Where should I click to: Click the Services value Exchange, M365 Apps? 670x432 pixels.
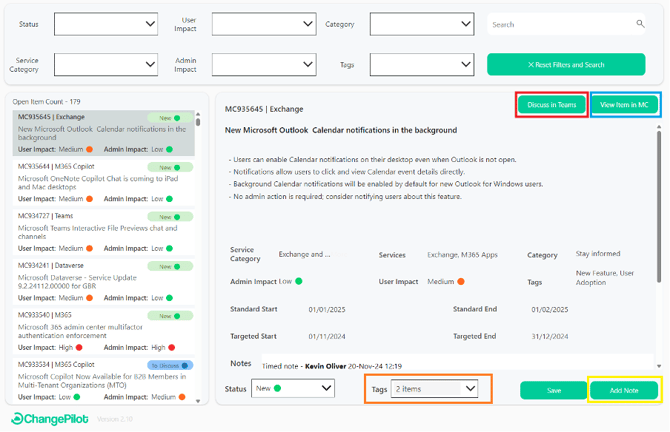click(462, 255)
